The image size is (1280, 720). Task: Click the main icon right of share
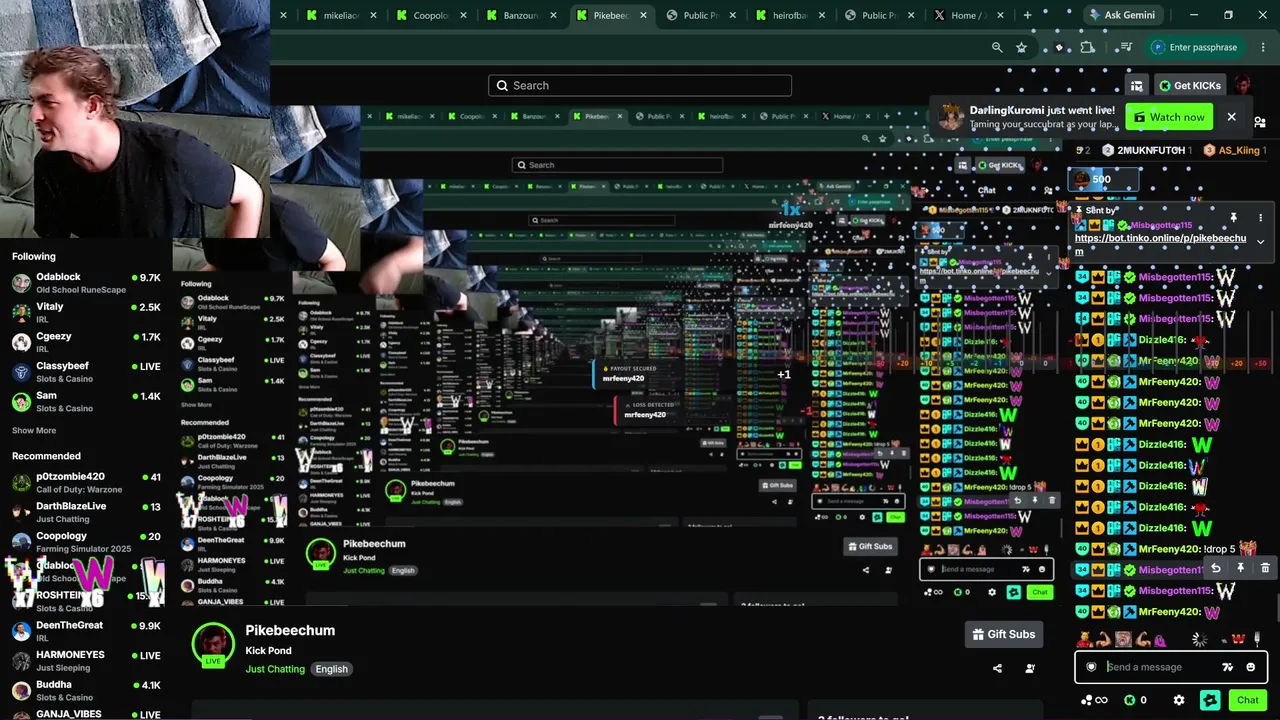point(1030,668)
